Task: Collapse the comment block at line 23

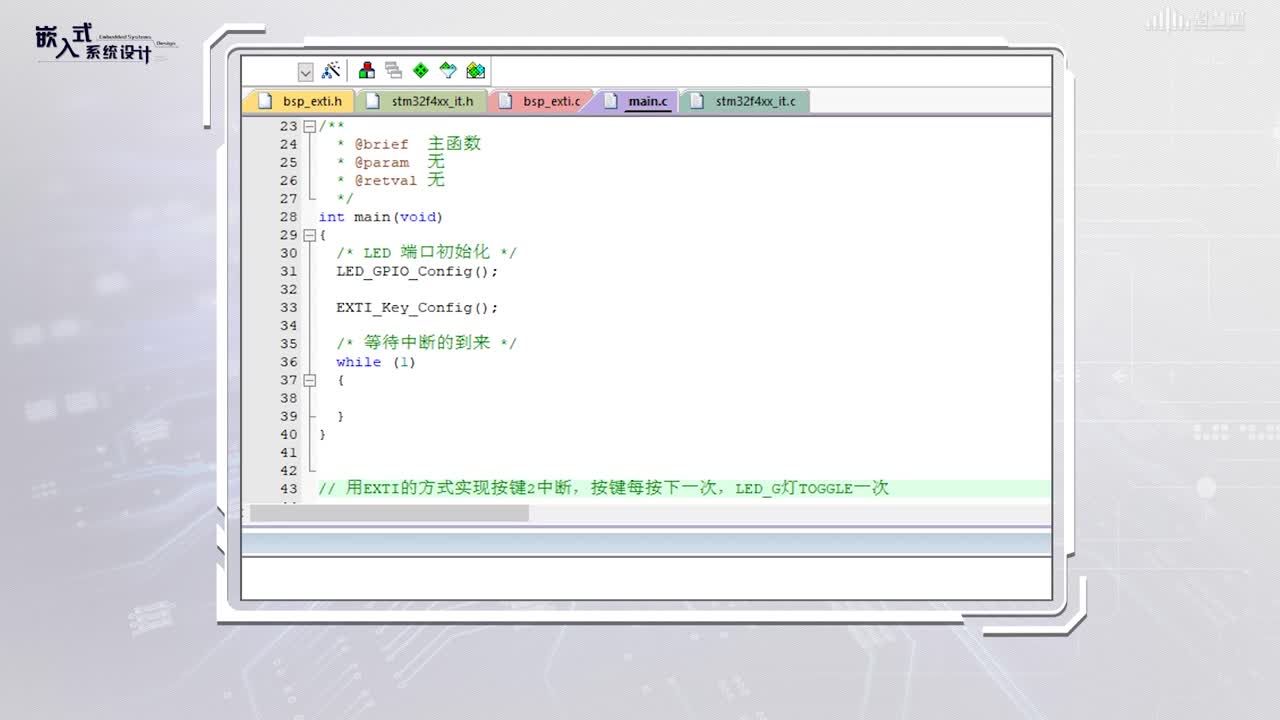Action: [310, 126]
